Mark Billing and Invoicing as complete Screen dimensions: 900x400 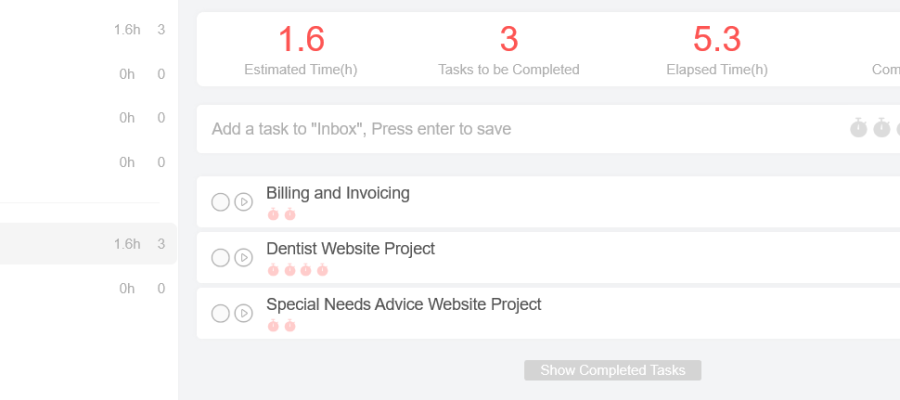point(220,202)
